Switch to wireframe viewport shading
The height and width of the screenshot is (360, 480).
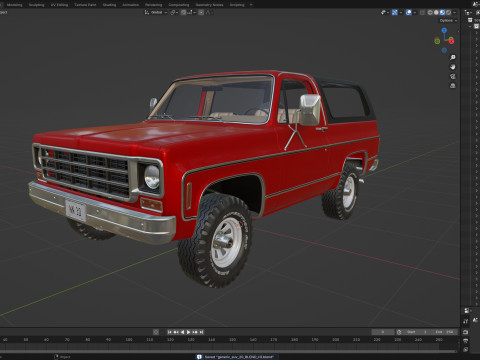[x=430, y=12]
